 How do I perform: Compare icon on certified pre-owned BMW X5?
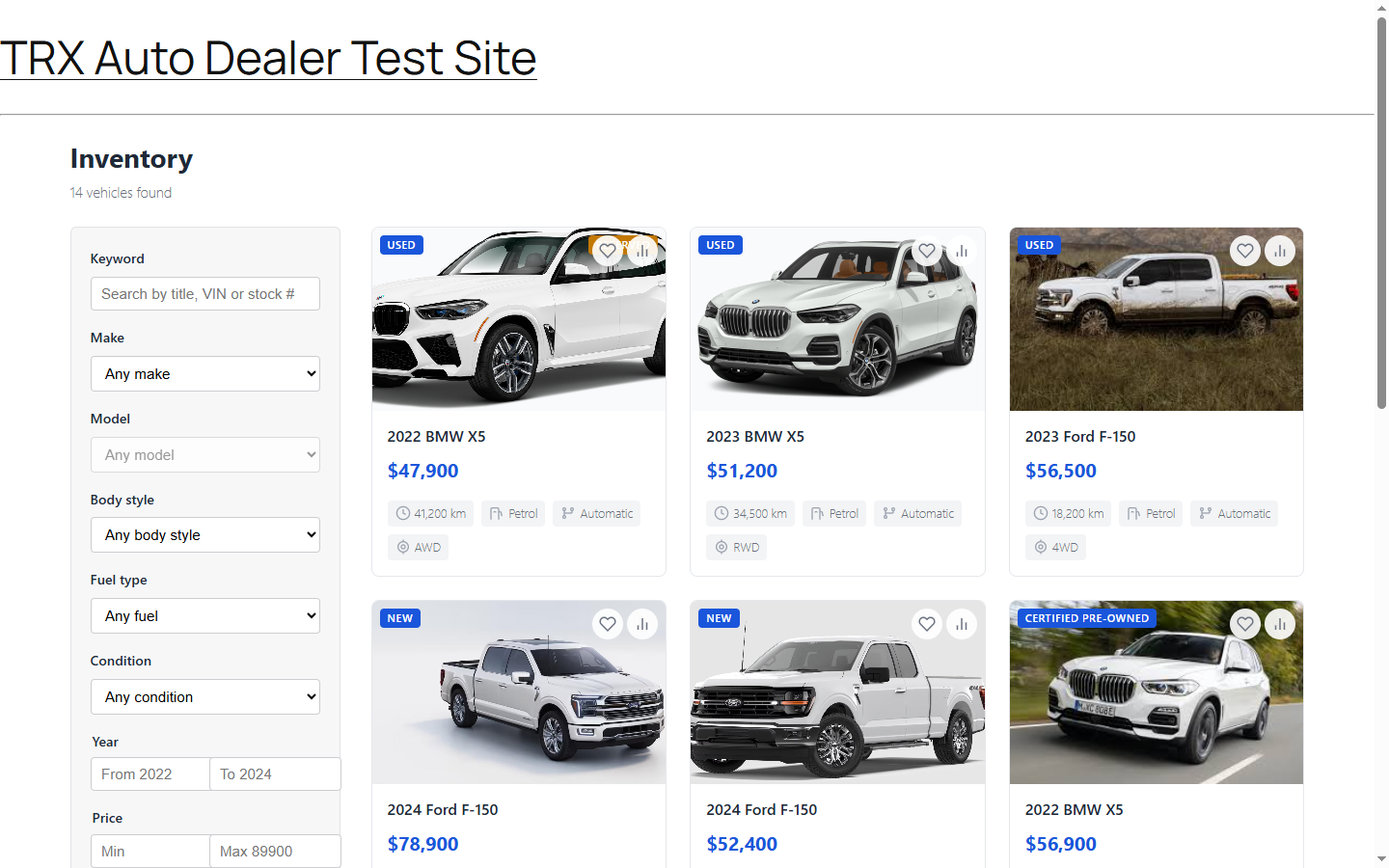(x=1280, y=624)
